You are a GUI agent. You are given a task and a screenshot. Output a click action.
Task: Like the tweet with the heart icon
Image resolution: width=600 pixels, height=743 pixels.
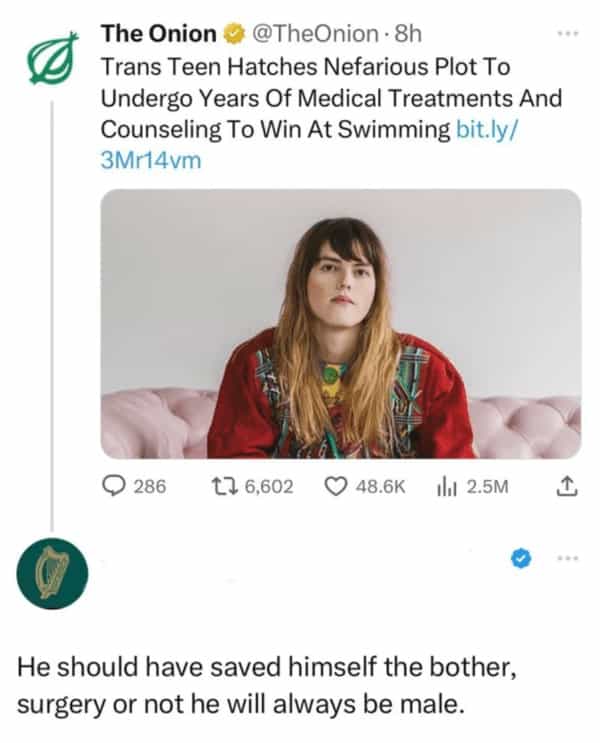pos(336,487)
